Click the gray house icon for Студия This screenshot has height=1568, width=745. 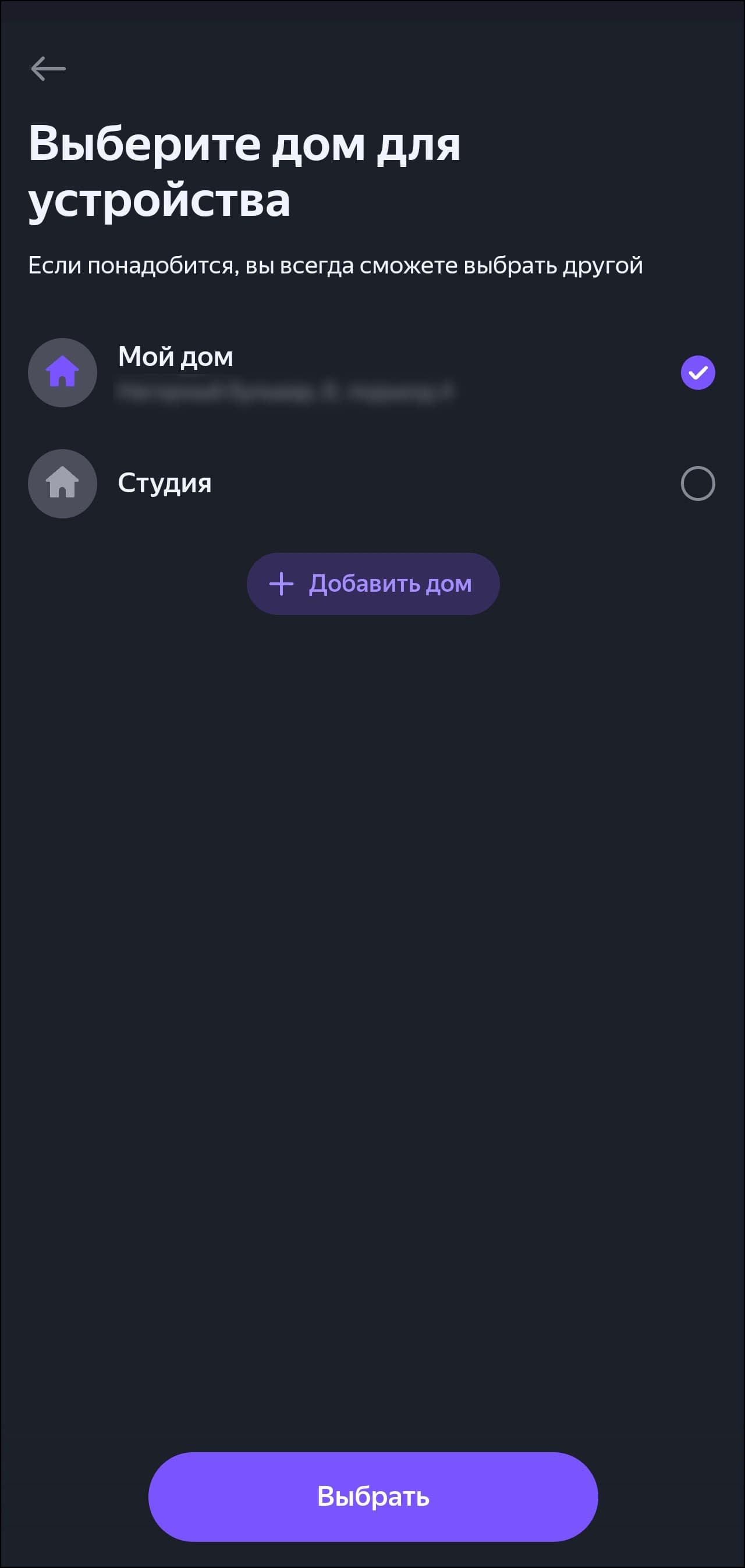point(63,483)
